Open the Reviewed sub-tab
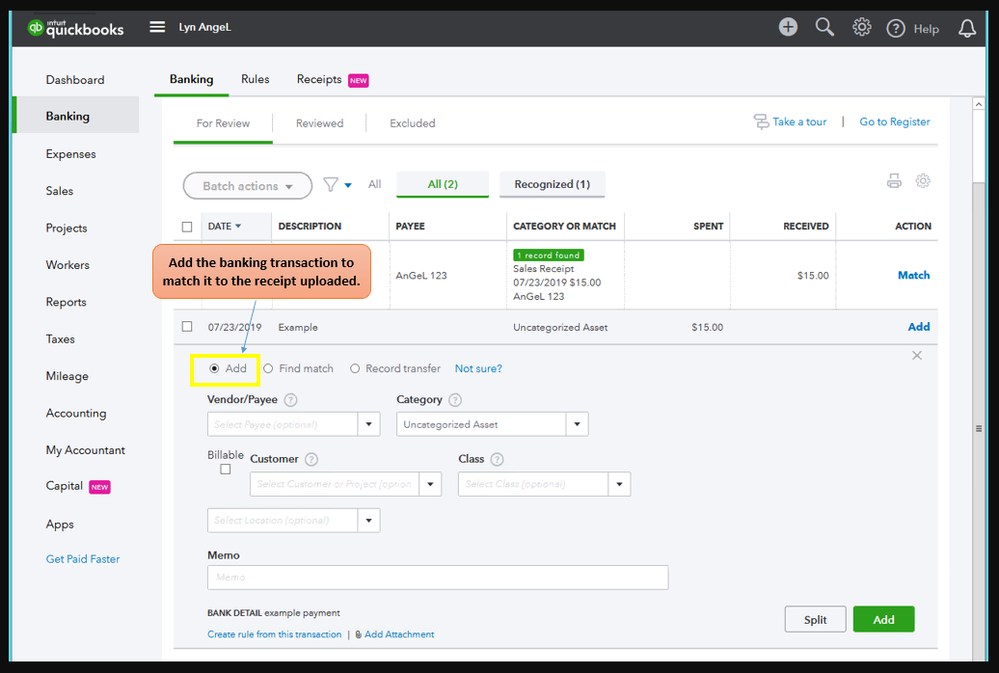 [x=319, y=123]
